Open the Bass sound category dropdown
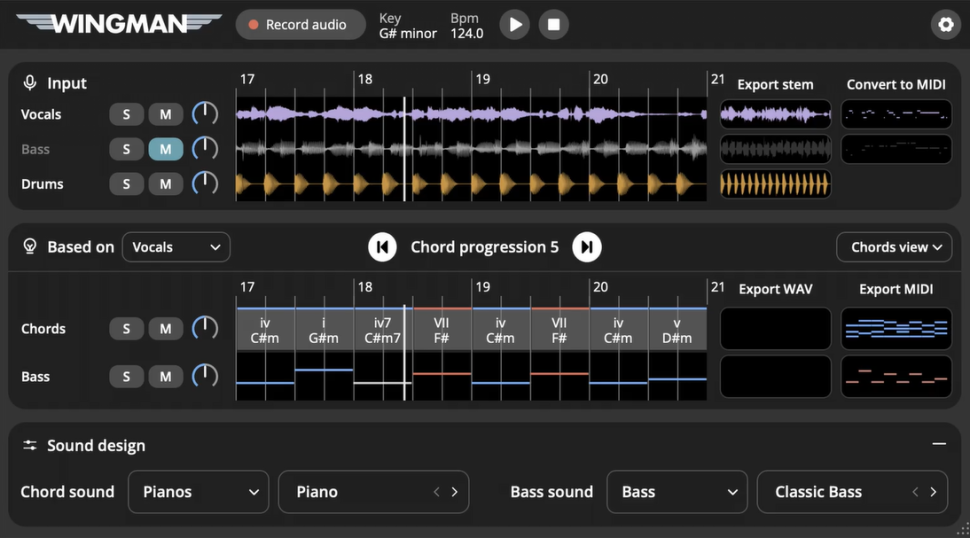 pyautogui.click(x=677, y=492)
